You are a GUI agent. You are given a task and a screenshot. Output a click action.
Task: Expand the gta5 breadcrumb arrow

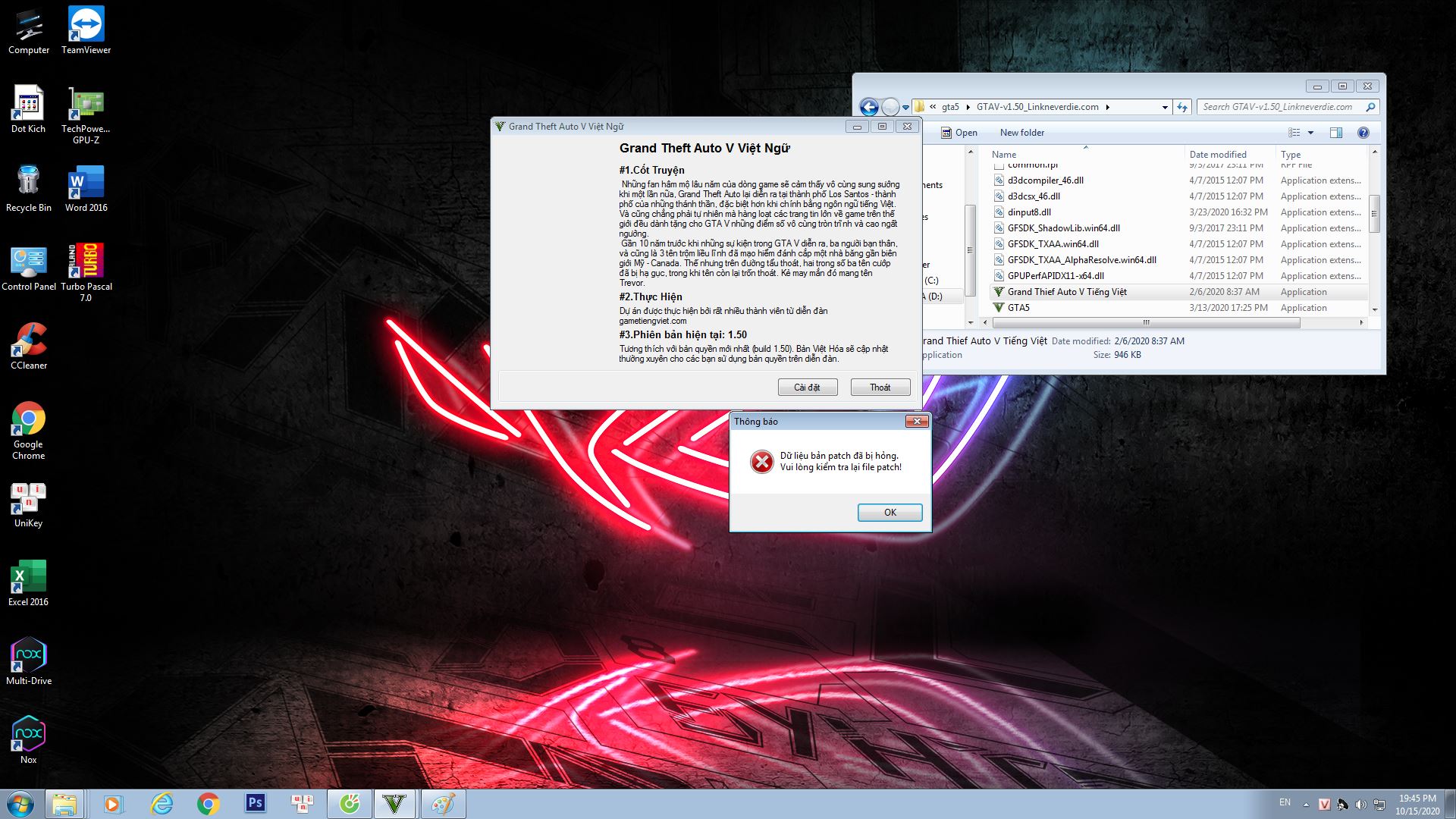coord(968,107)
